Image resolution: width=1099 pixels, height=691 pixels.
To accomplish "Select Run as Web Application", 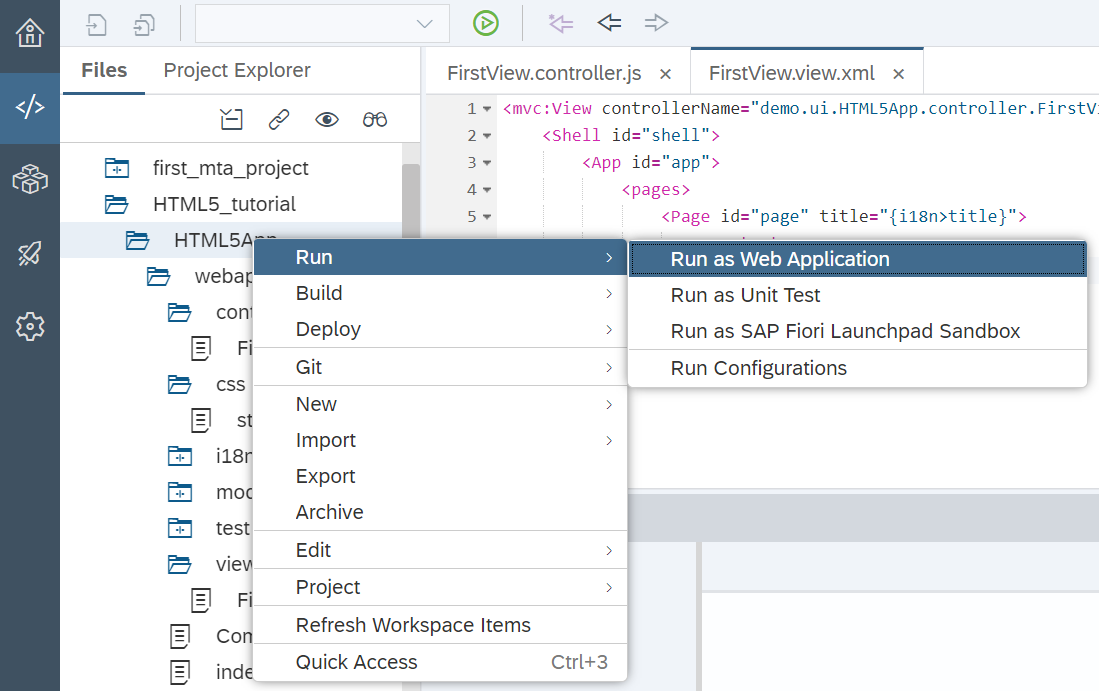I will click(779, 258).
